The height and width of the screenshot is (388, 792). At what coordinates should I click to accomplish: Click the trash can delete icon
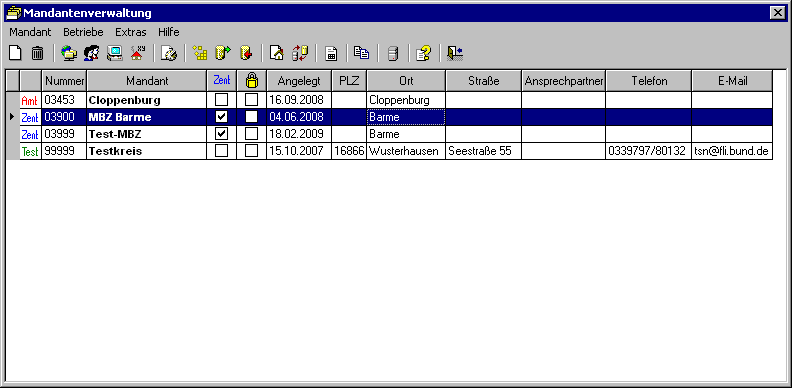38,53
